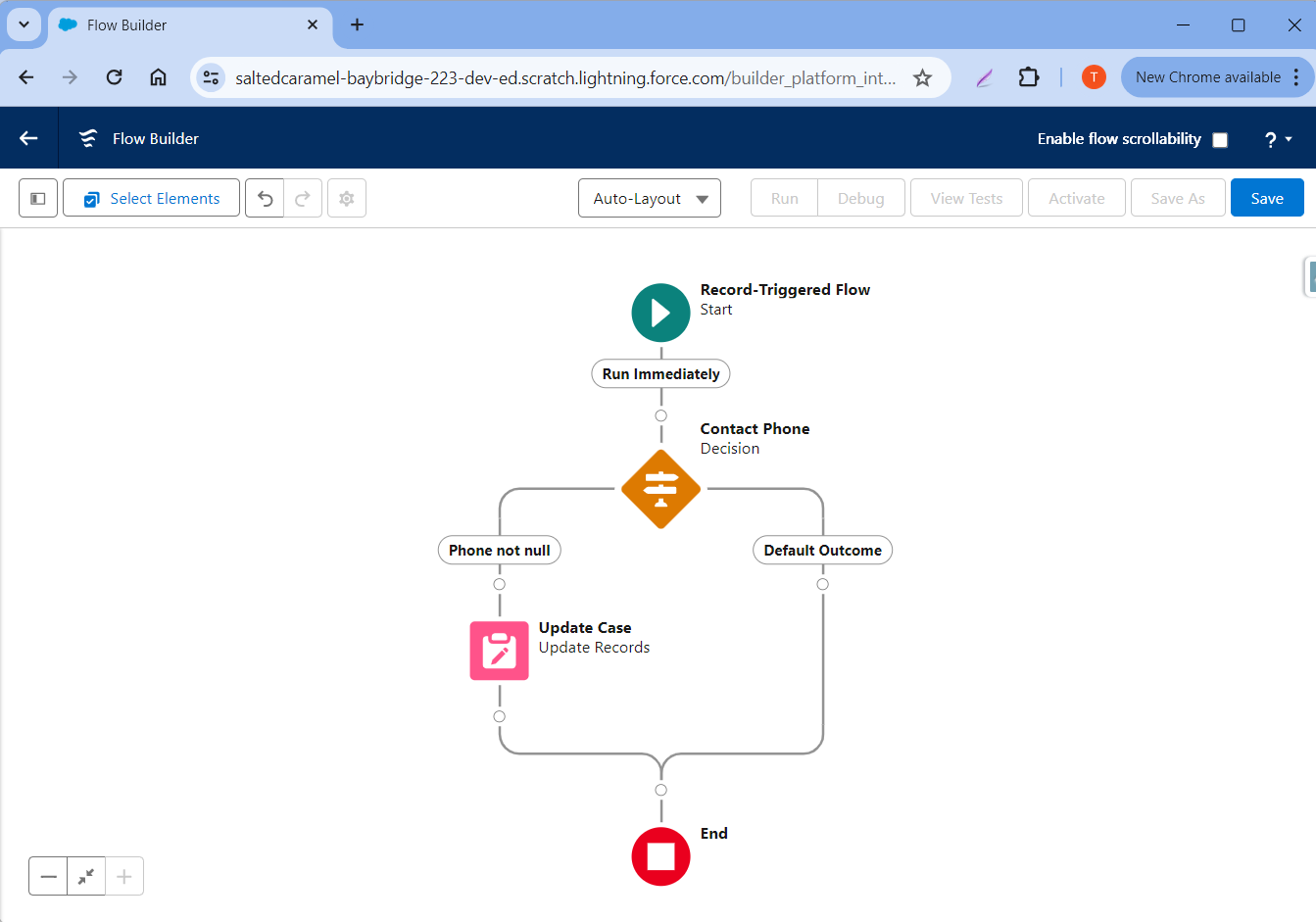
Task: Open the browser extensions puzzle icon
Action: pos(1028,77)
